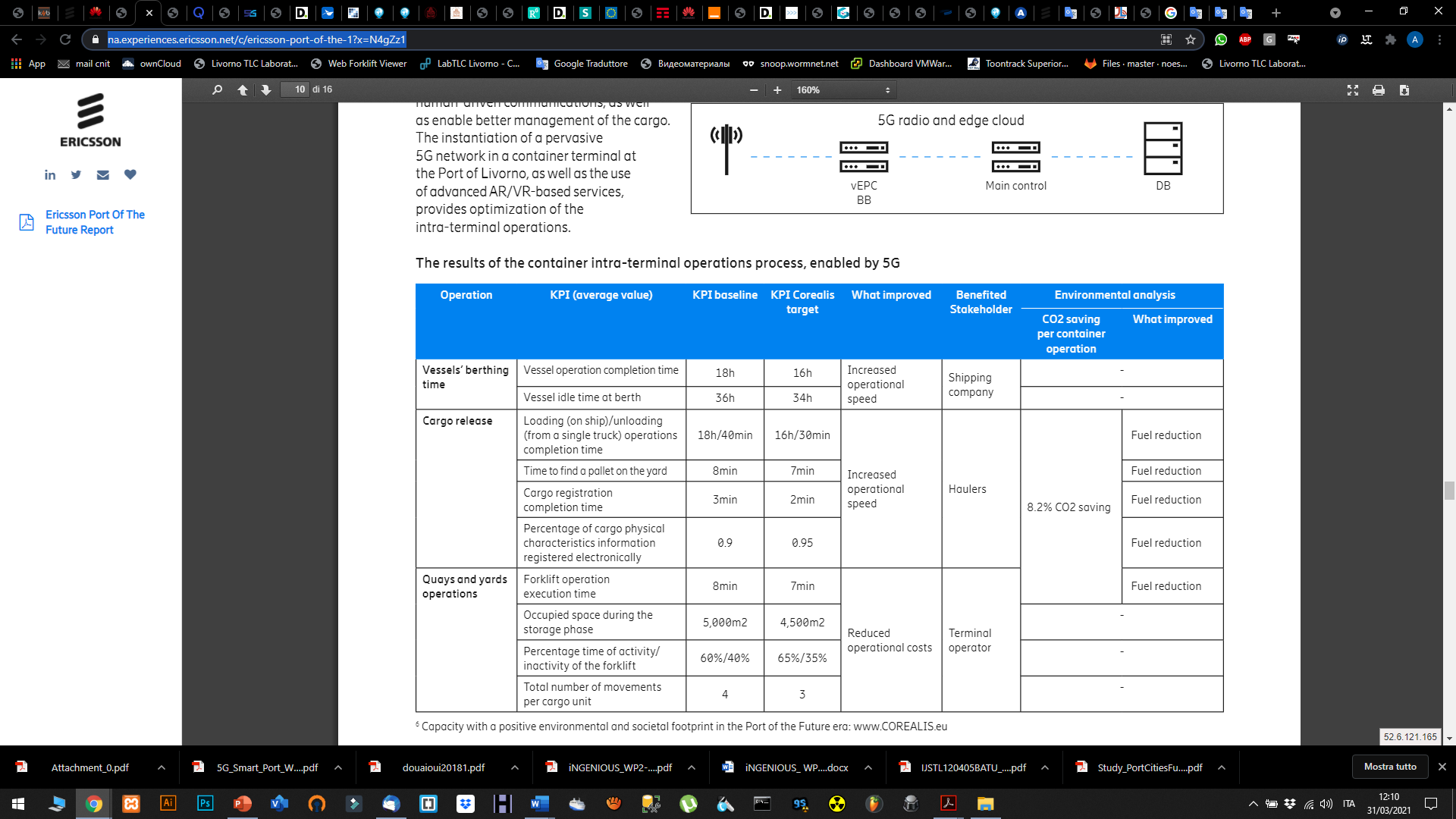Close the downloads bar
This screenshot has width=1456, height=819.
point(1442,767)
